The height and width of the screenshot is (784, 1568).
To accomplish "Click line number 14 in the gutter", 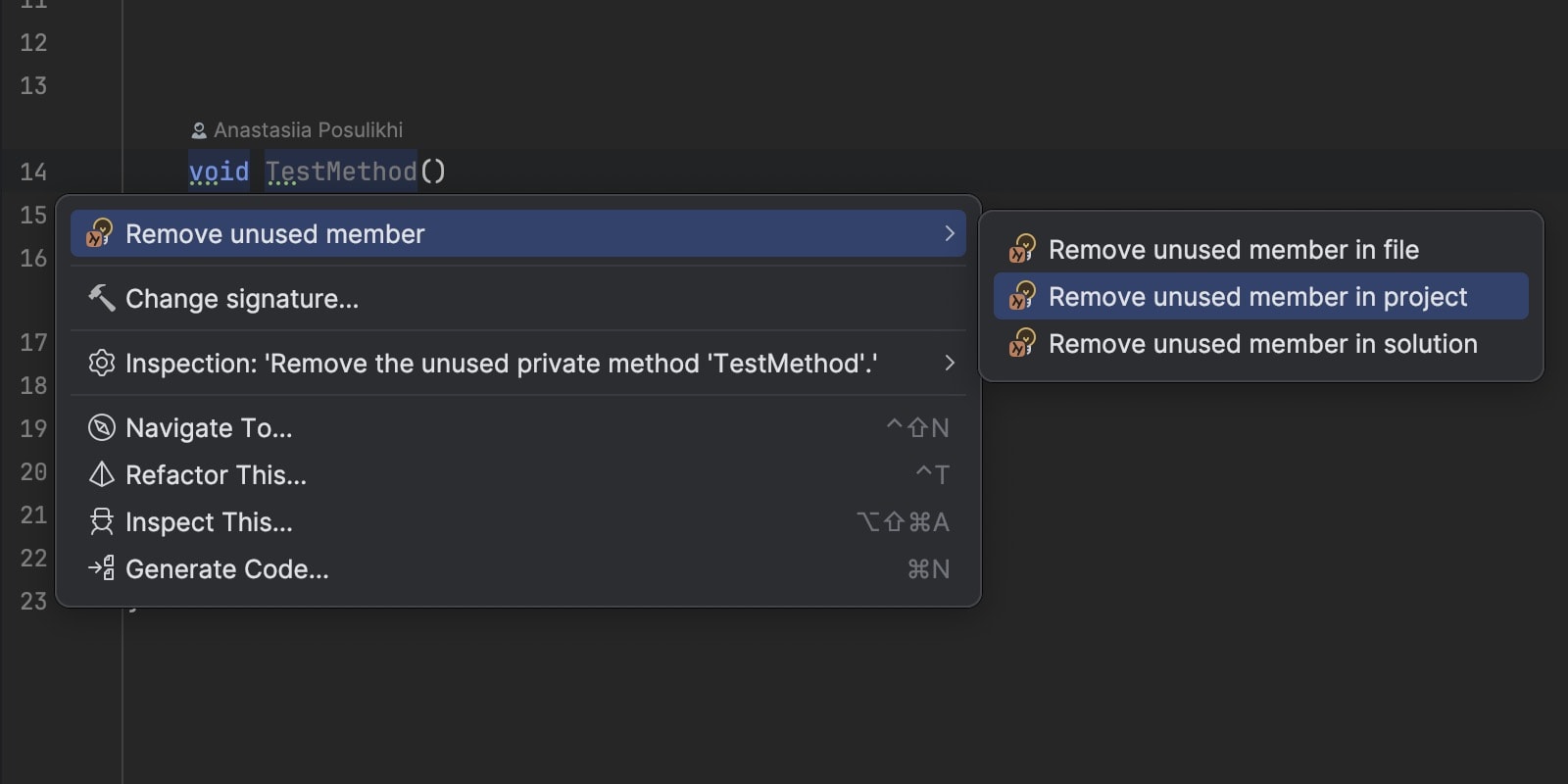I will coord(33,171).
